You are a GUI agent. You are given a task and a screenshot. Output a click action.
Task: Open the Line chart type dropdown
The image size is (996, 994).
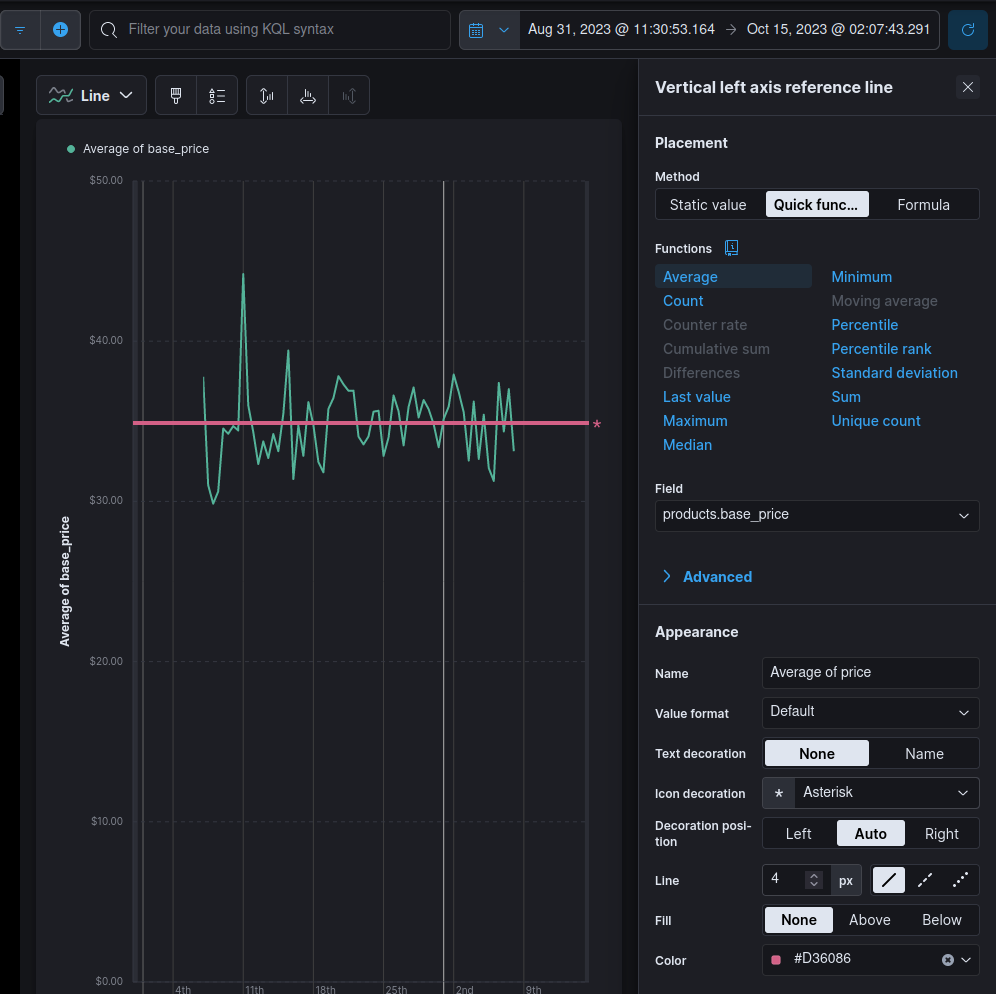coord(92,96)
